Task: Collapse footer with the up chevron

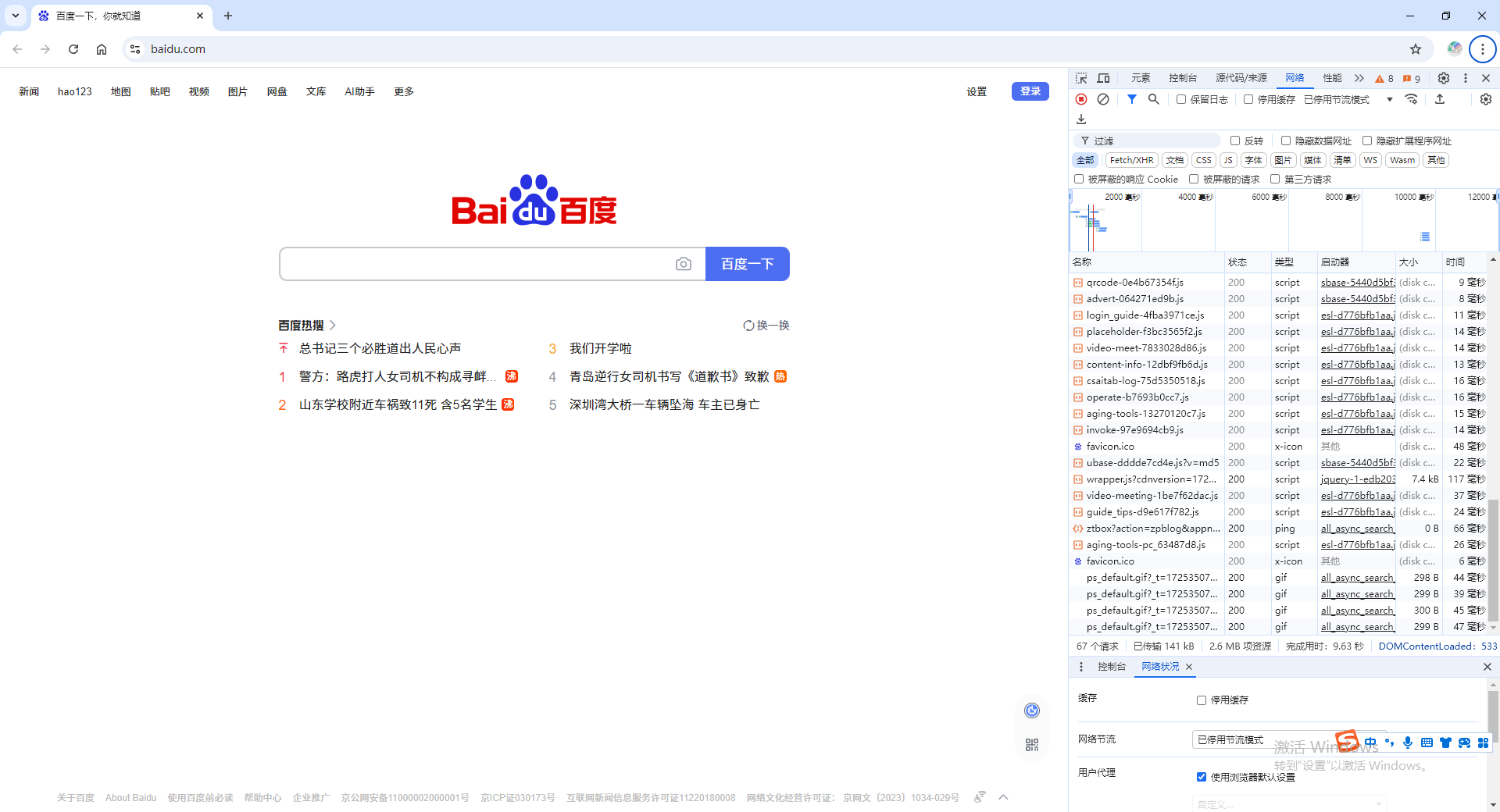Action: (x=1004, y=797)
